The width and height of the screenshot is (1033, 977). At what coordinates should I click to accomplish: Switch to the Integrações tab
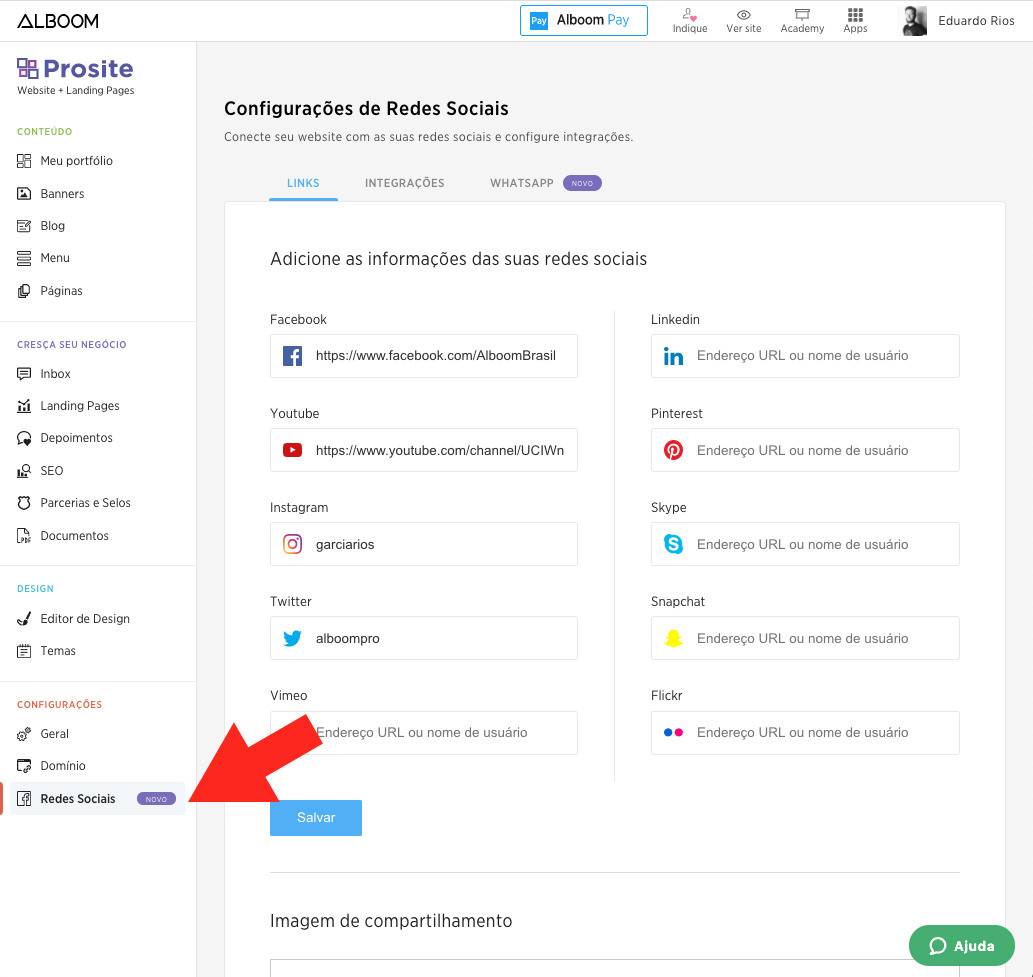point(404,183)
